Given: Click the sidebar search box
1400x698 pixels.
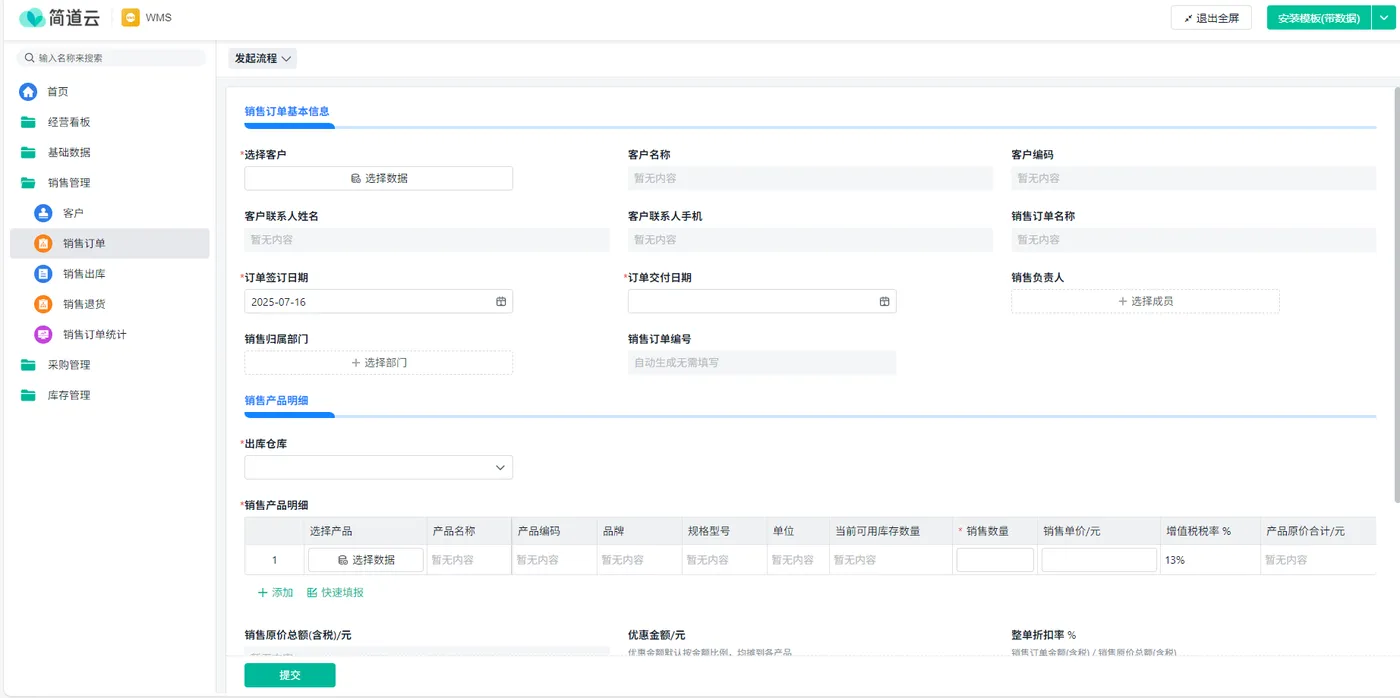Looking at the screenshot, I should pos(111,58).
